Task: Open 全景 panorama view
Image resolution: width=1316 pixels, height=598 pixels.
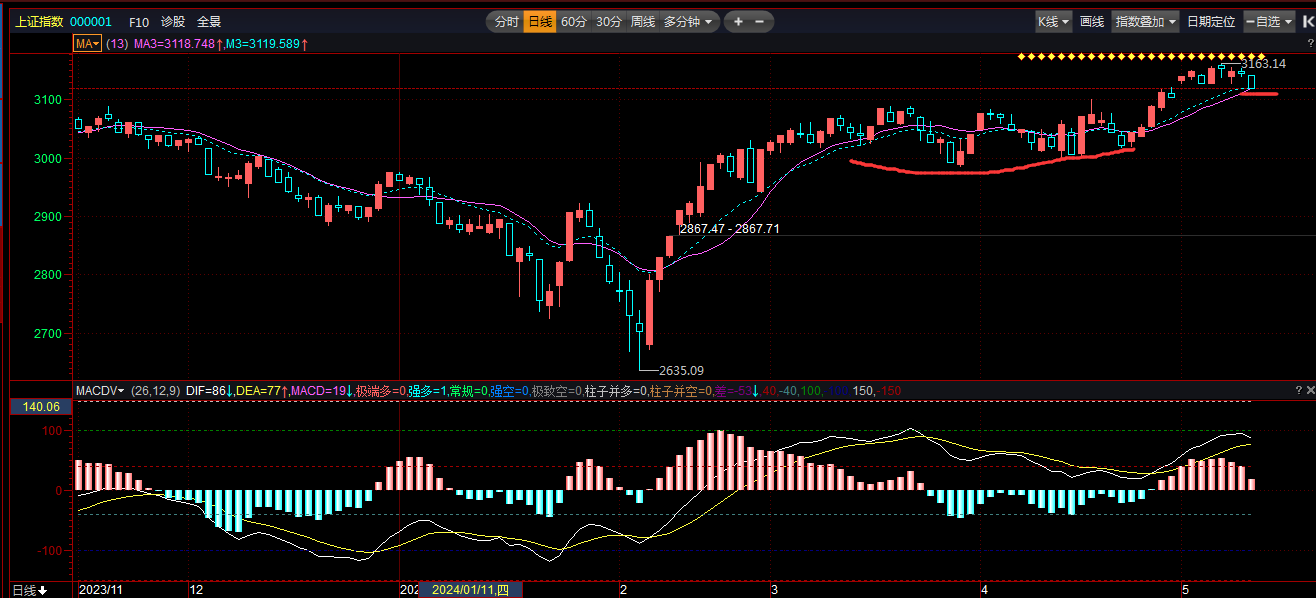Action: 209,21
